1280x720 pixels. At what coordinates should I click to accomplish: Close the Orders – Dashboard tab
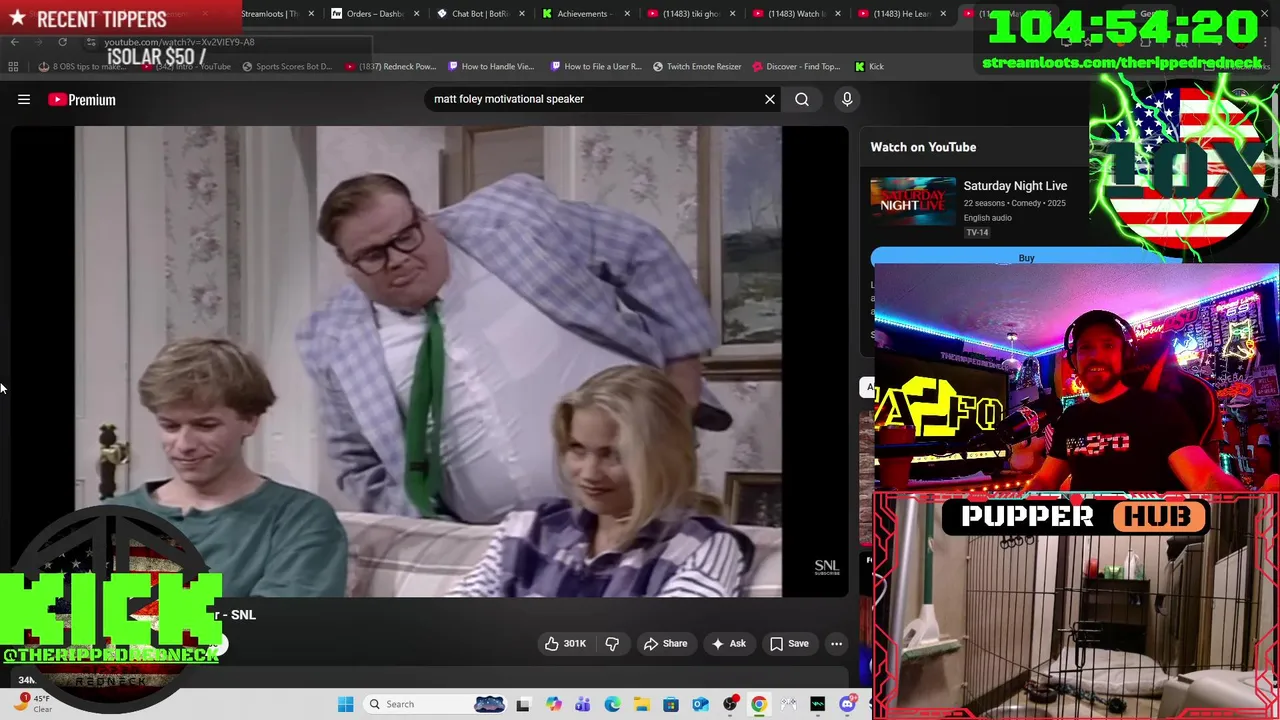416,14
